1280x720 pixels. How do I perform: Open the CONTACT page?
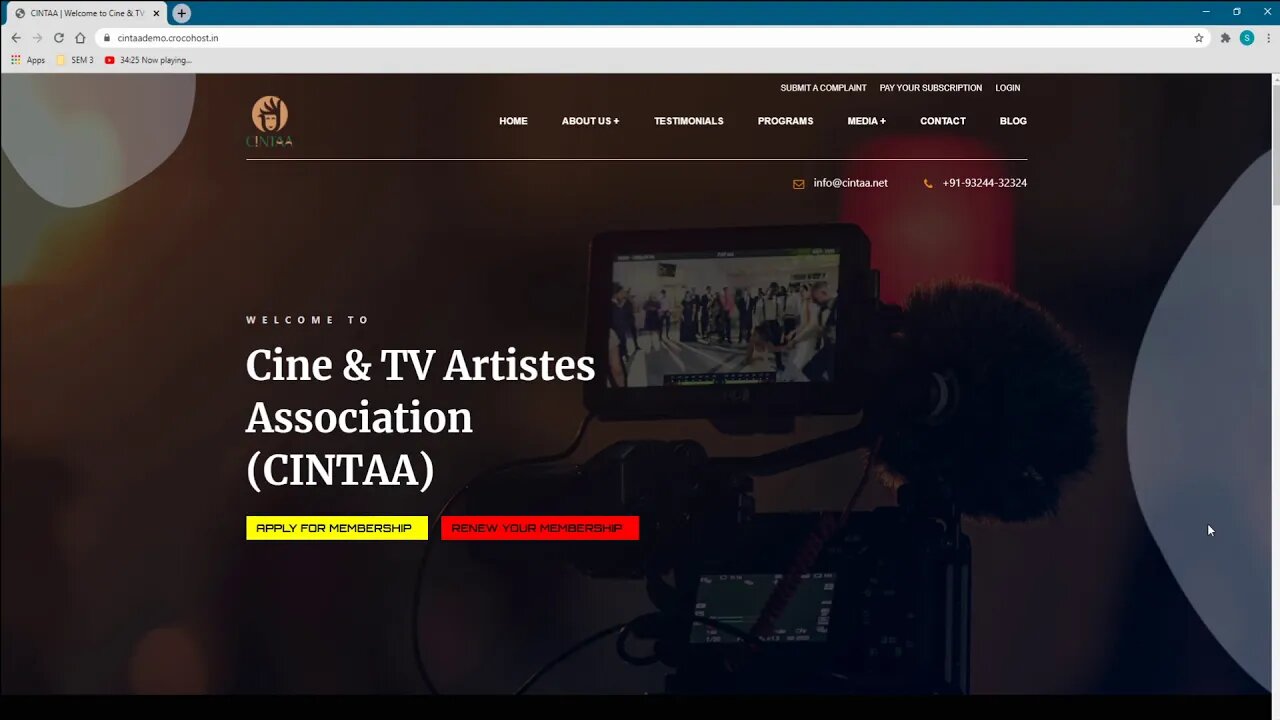coord(943,121)
